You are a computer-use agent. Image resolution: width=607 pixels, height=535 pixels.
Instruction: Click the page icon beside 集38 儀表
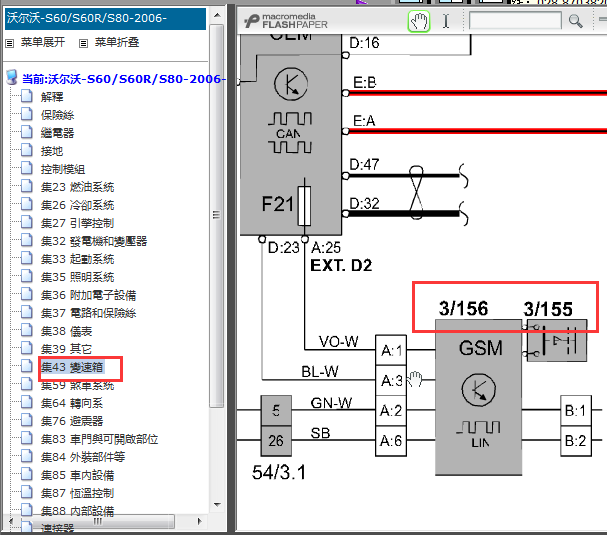[x=27, y=330]
